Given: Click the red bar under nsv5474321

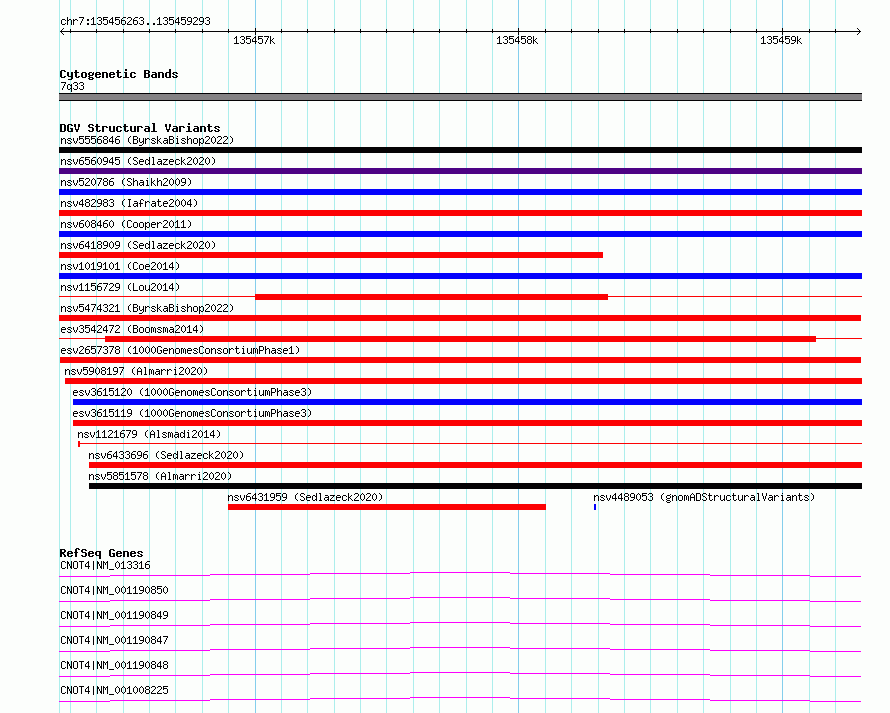Looking at the screenshot, I should coord(460,318).
